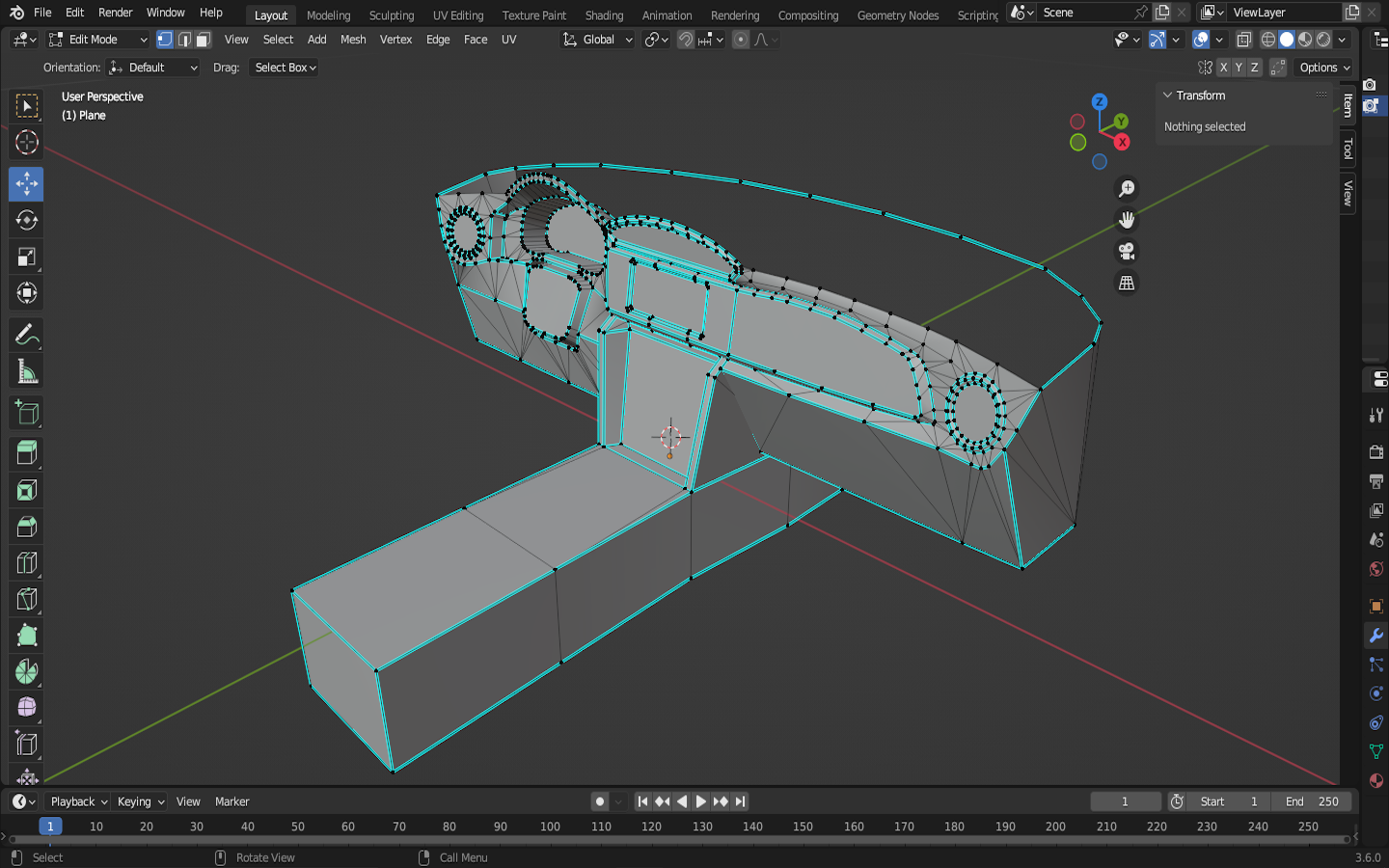
Task: Open Global transform orientation dropdown
Action: coord(598,40)
